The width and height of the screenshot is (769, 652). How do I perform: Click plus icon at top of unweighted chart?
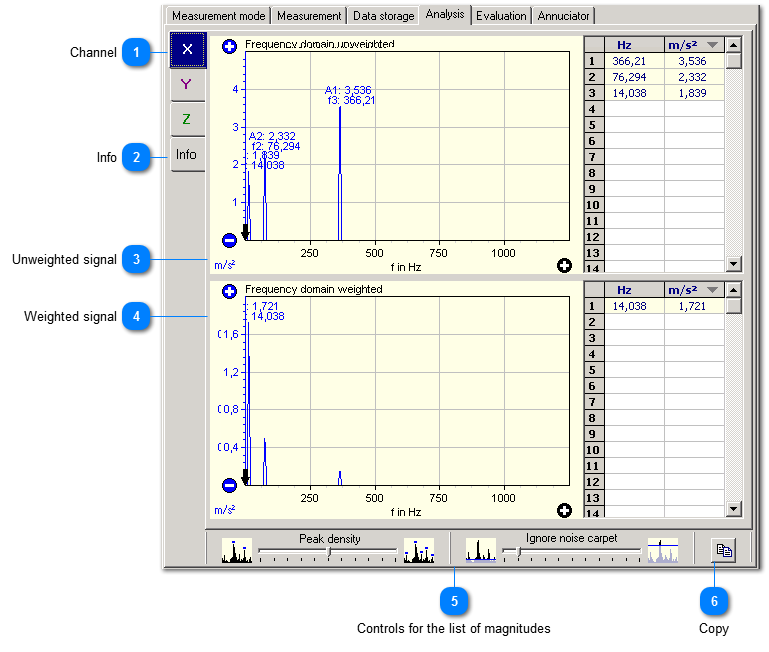point(229,46)
